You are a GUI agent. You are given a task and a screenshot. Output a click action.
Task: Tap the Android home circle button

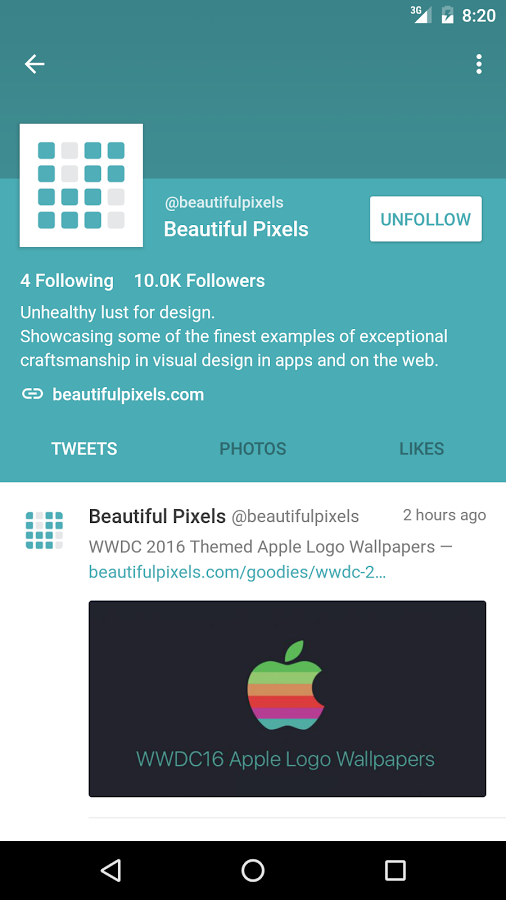pyautogui.click(x=252, y=870)
